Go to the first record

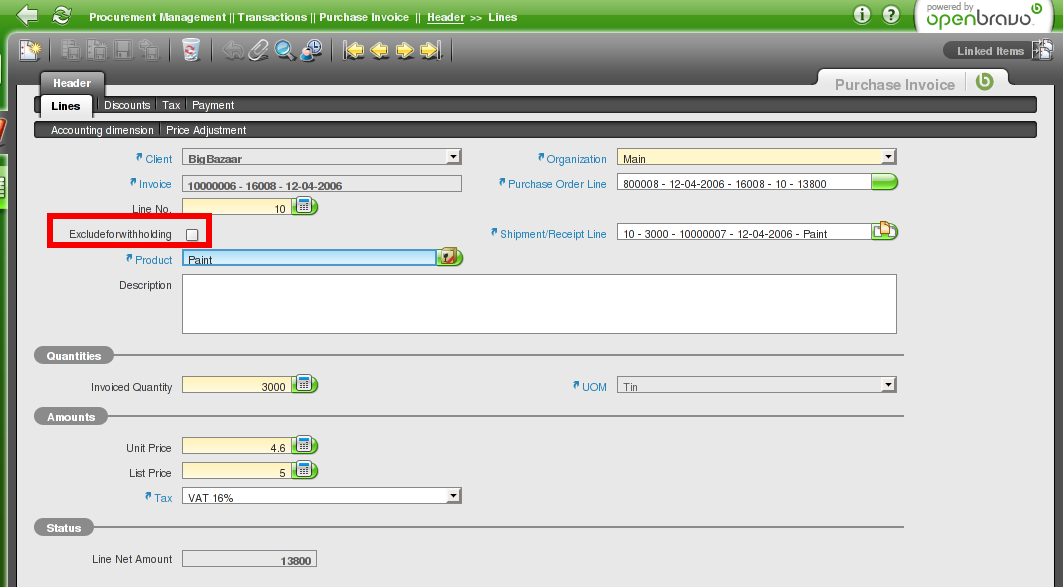pos(353,50)
